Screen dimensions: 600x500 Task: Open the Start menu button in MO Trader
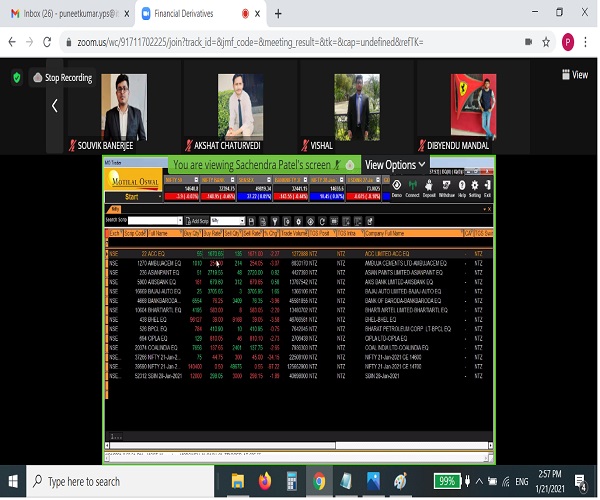click(134, 197)
